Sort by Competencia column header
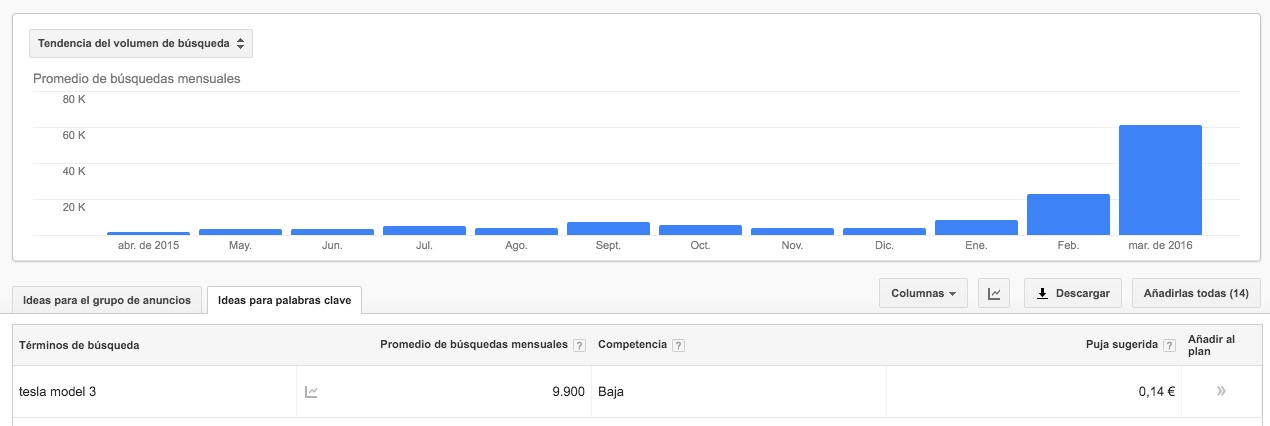Viewport: 1270px width, 426px height. (x=632, y=345)
